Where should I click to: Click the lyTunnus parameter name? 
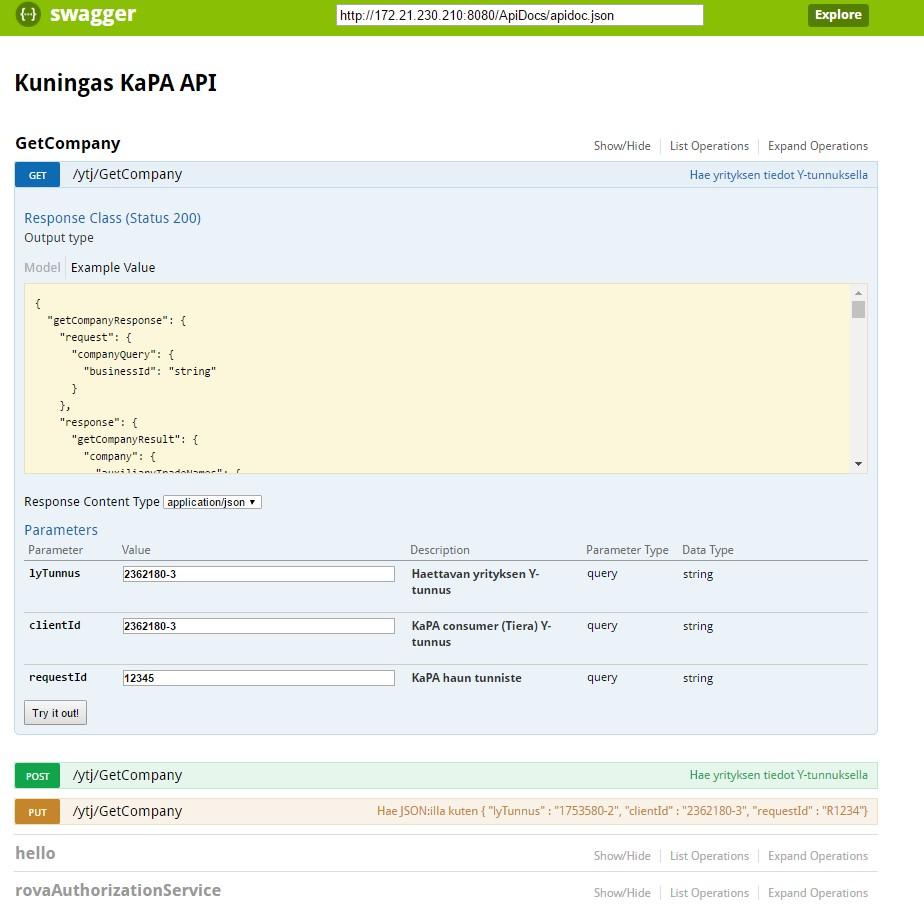tap(54, 573)
